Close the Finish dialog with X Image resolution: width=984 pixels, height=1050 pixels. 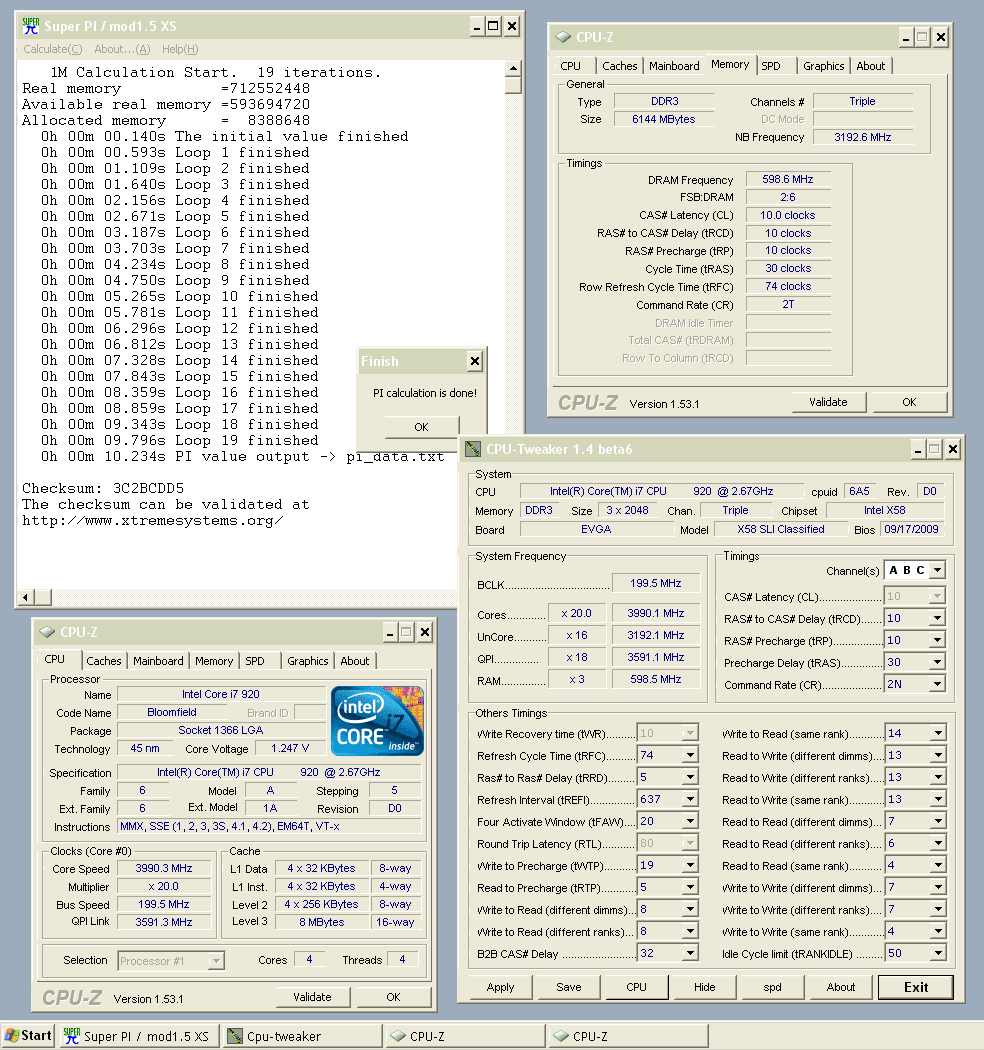pyautogui.click(x=475, y=361)
